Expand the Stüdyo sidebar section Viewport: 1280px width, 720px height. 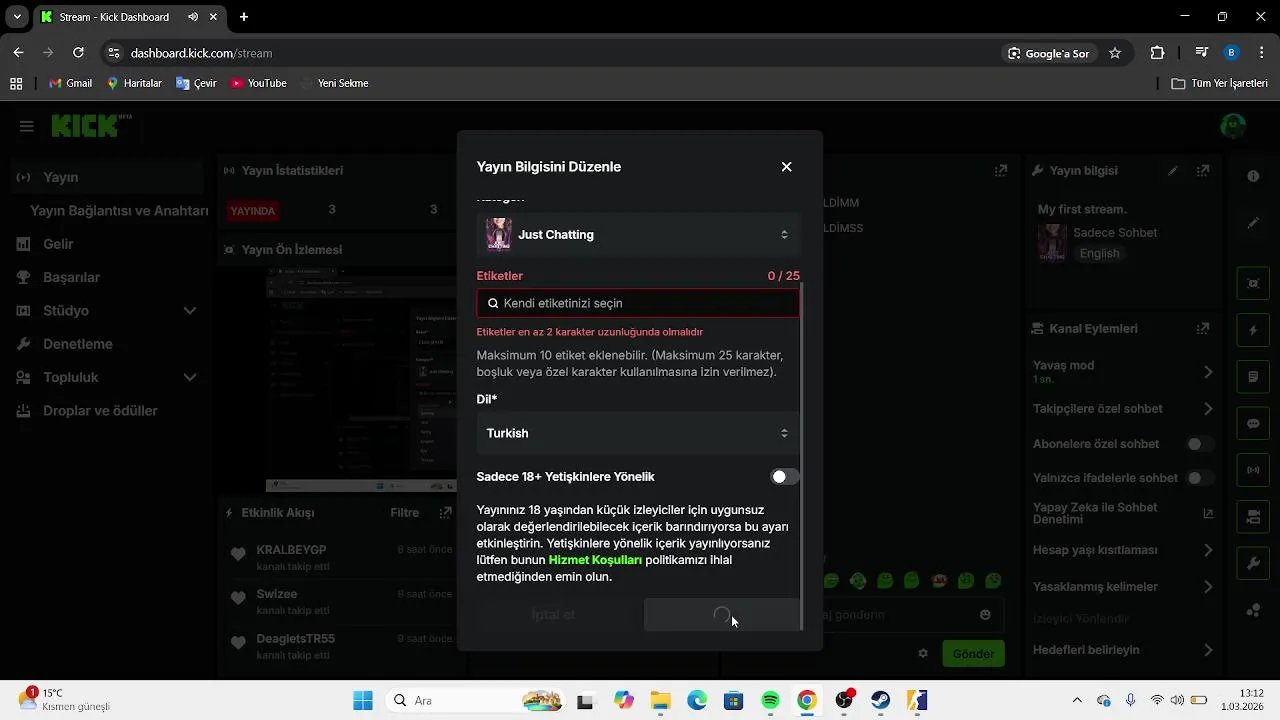point(106,311)
